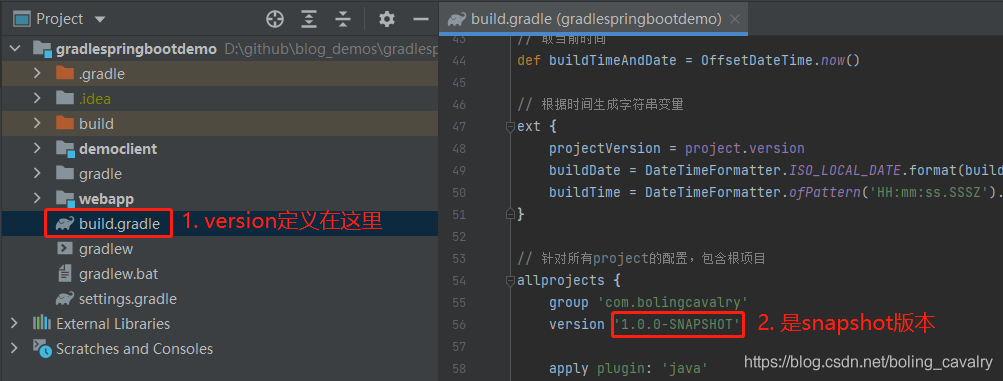Expand the .gradle folder
Viewport: 1003px width, 381px height.
click(38, 74)
